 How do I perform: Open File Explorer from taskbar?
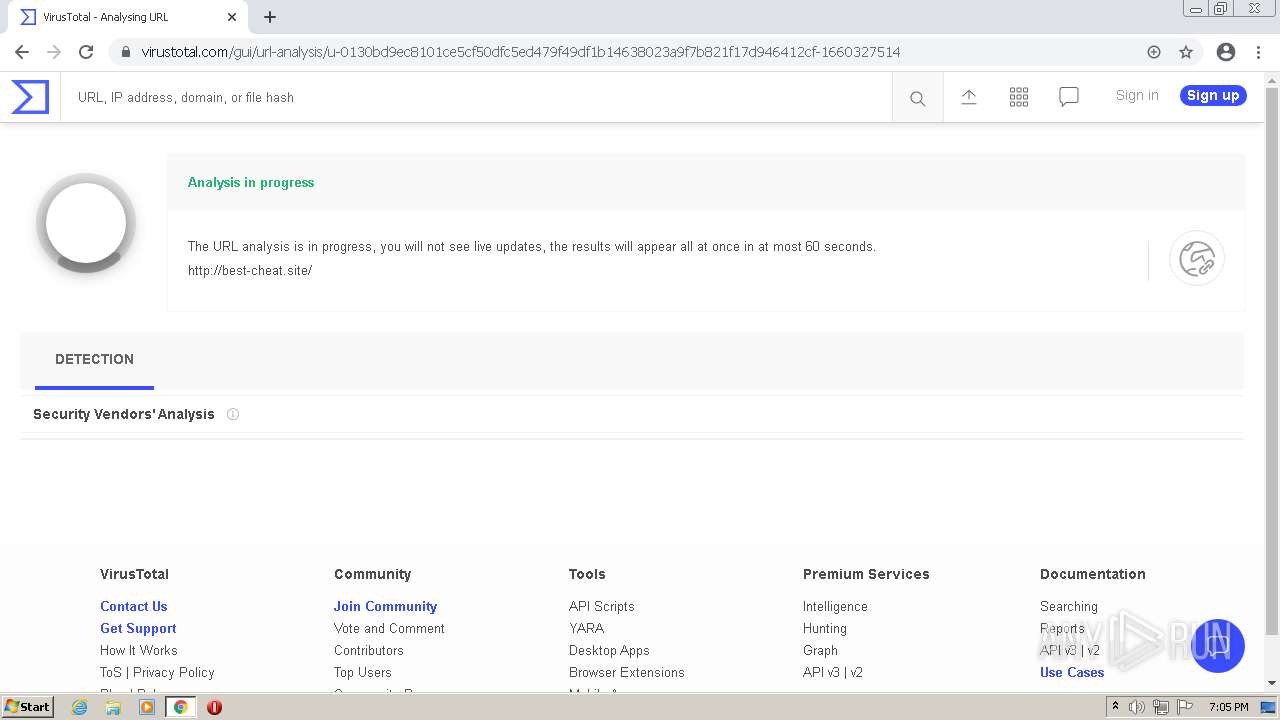[x=113, y=707]
